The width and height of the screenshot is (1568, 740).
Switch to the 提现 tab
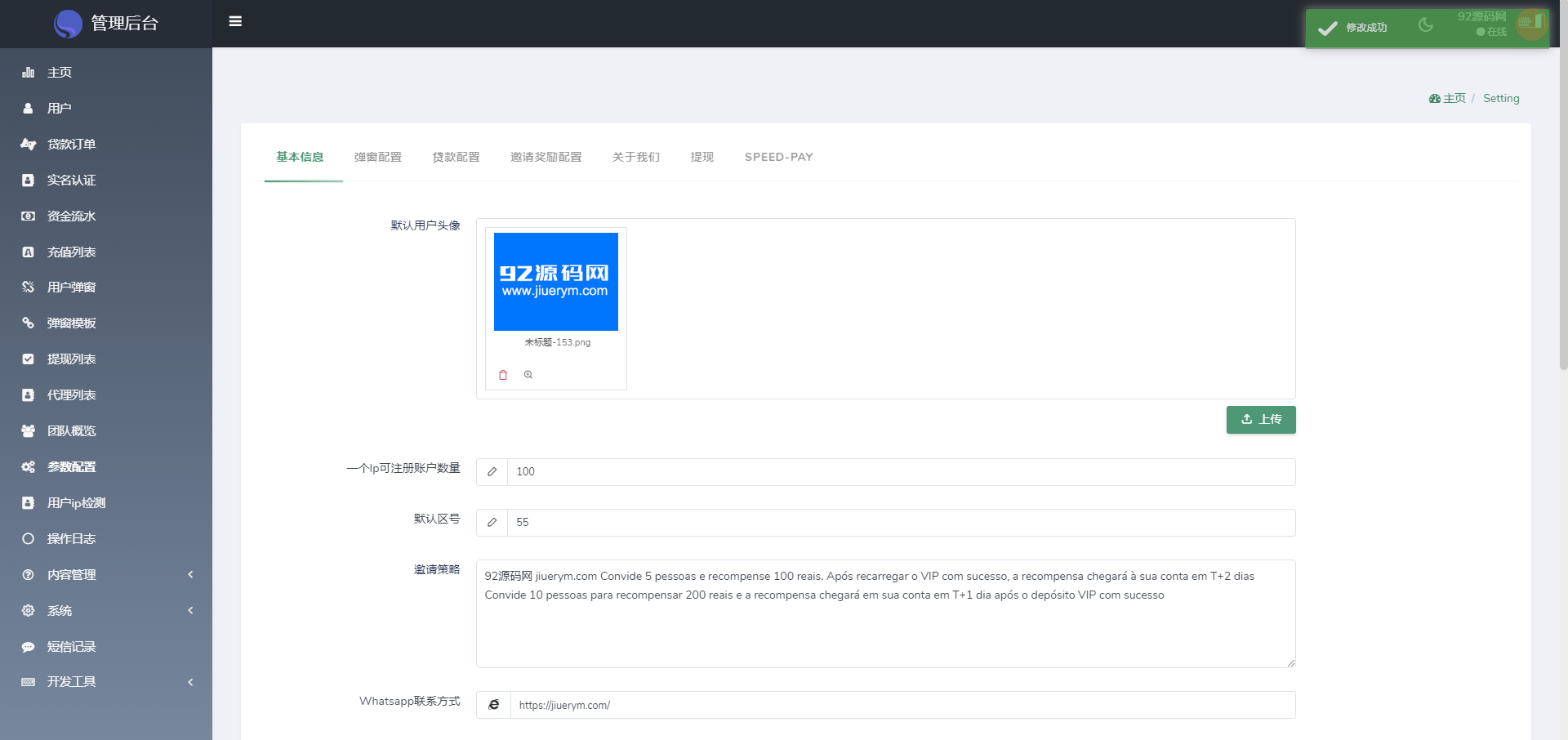pos(702,157)
